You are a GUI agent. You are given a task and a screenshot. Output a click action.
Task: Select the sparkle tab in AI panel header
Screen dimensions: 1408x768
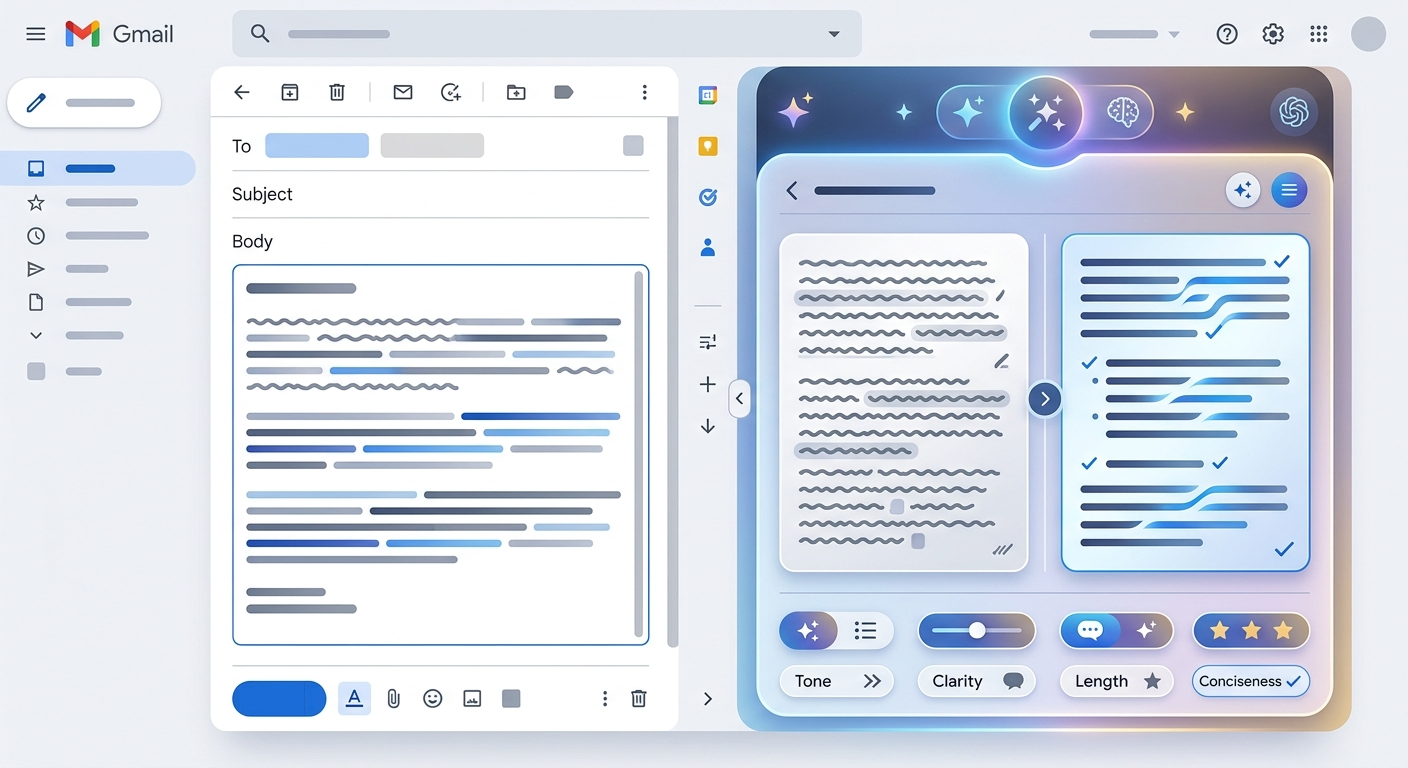968,112
